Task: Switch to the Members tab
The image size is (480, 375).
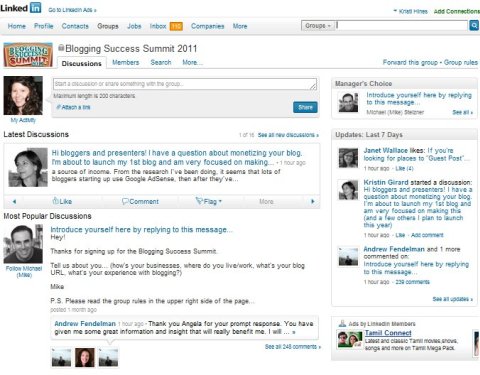Action: (x=126, y=62)
